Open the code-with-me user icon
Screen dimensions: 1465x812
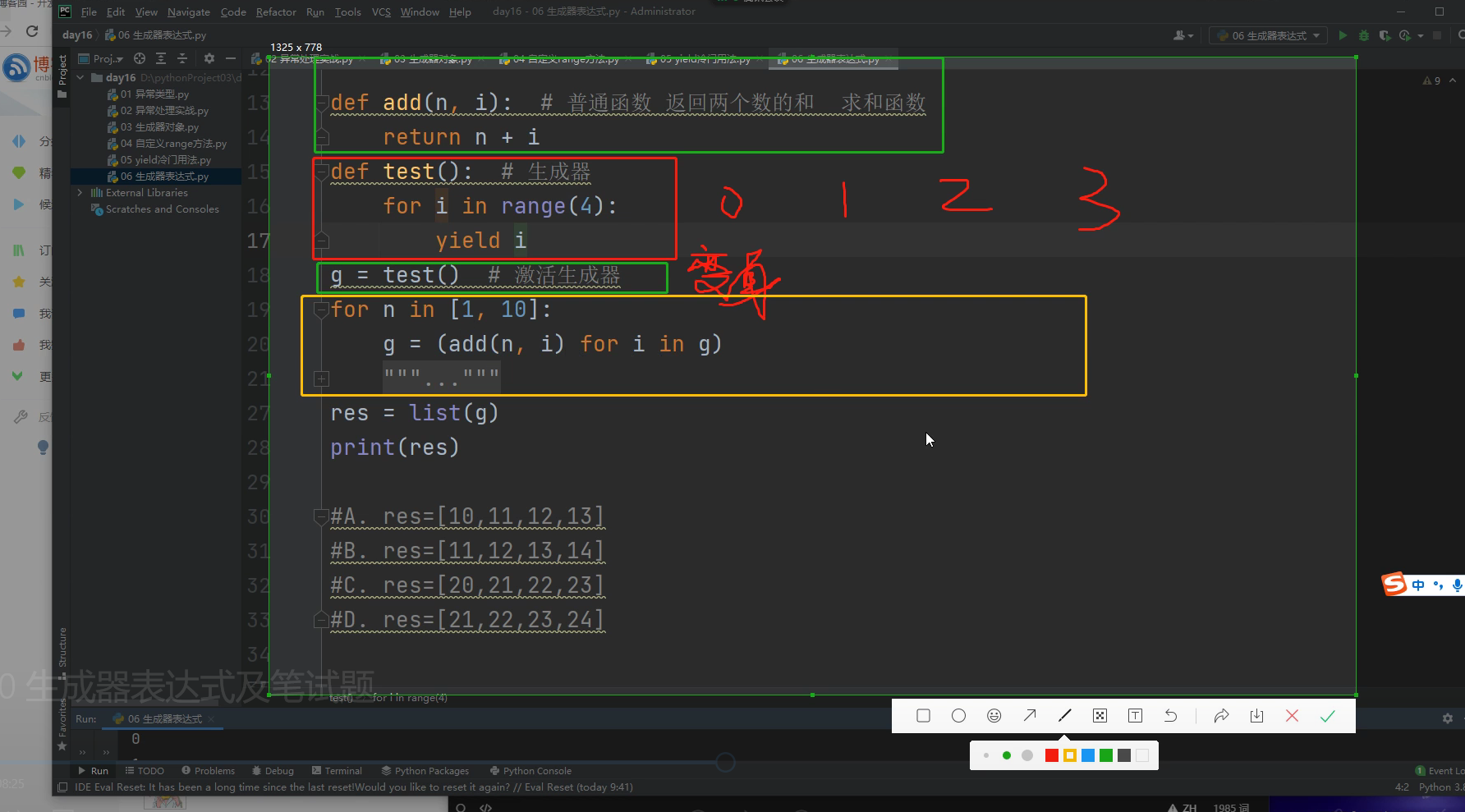coord(1183,35)
